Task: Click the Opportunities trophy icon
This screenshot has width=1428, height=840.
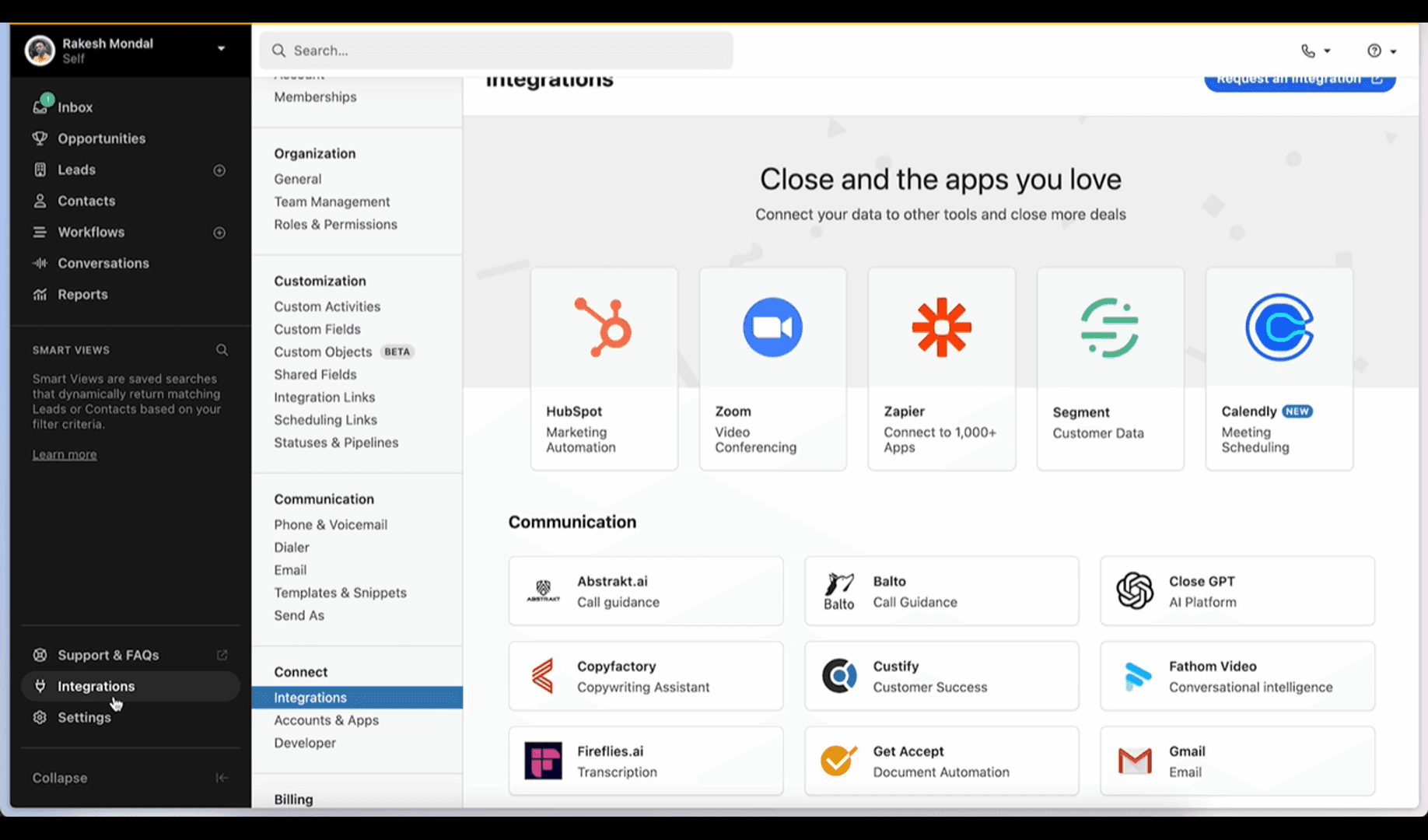Action: [x=40, y=138]
